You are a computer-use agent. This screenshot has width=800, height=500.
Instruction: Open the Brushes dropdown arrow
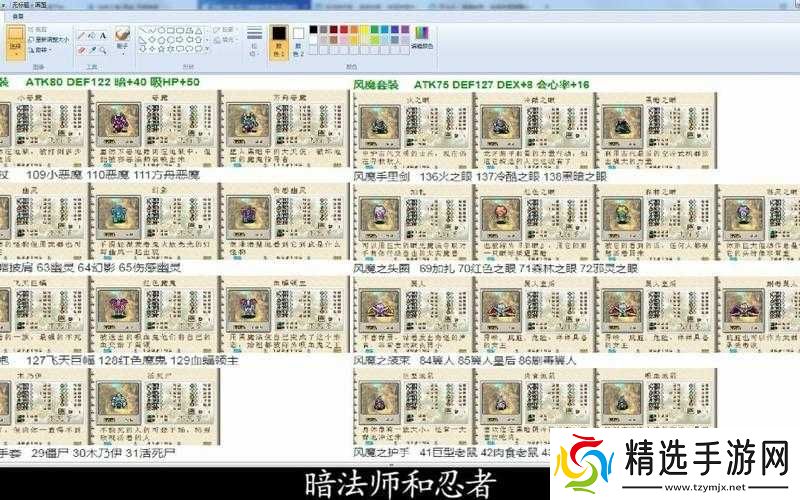point(122,52)
